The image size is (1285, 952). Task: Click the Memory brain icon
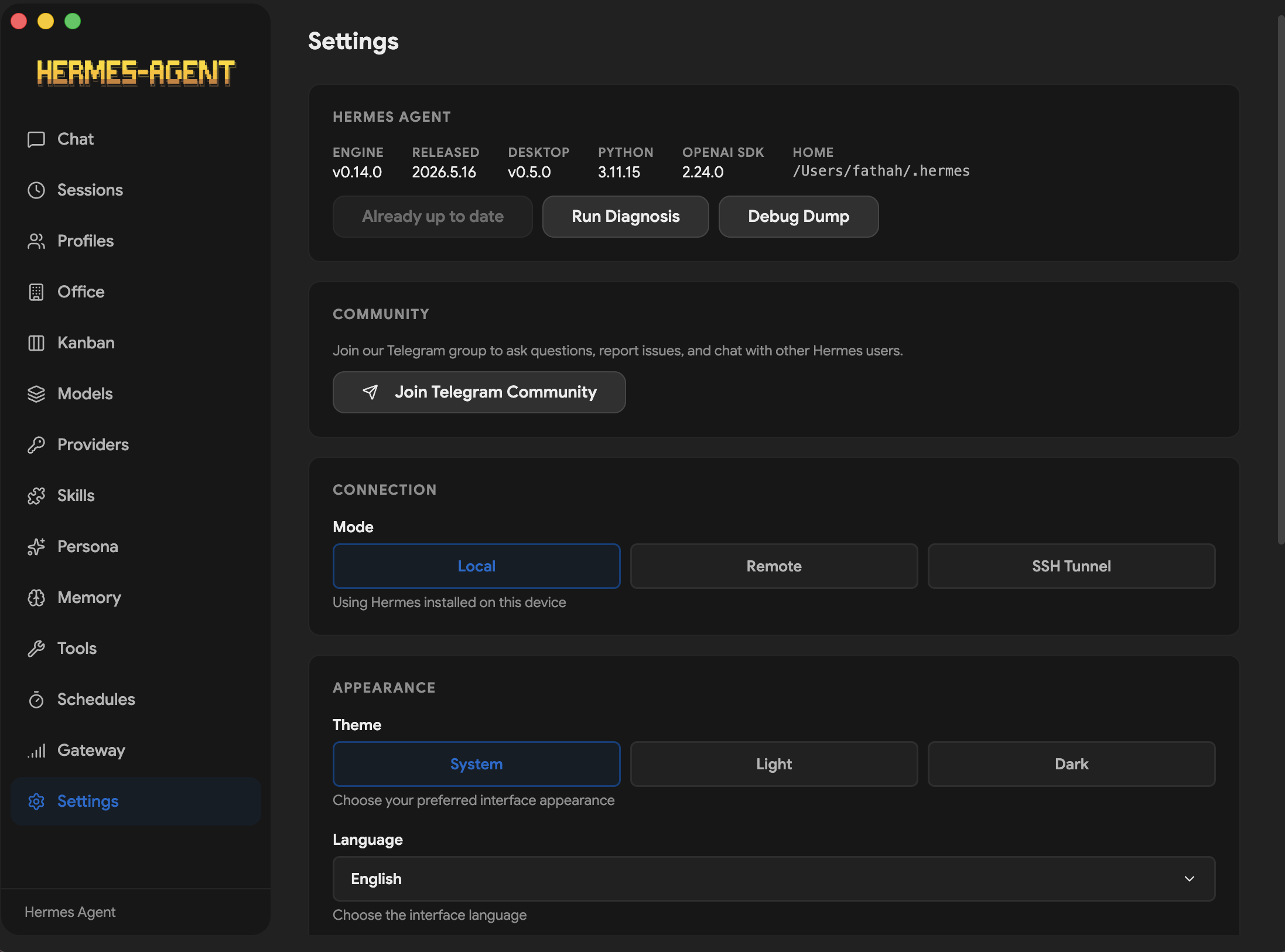(36, 598)
